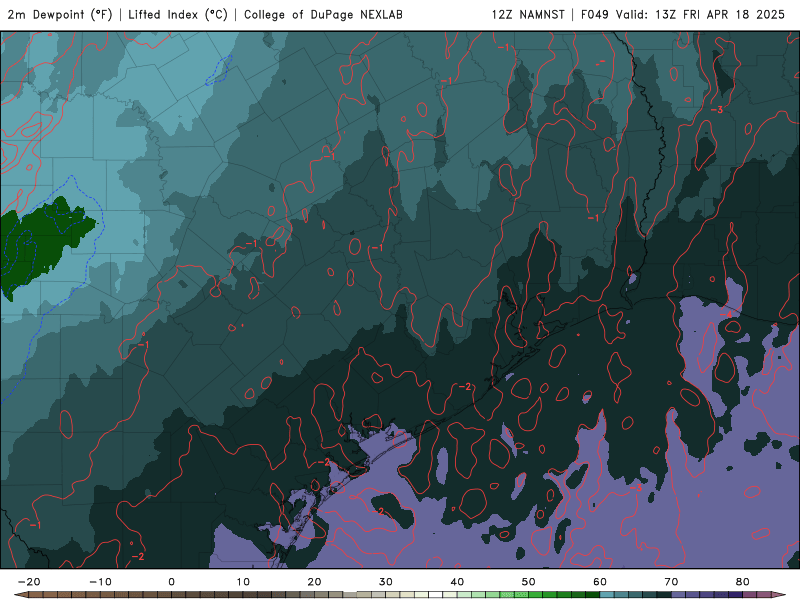The height and width of the screenshot is (600, 800).
Task: Click the '-4' lifted index contour label
Action: coord(728,315)
